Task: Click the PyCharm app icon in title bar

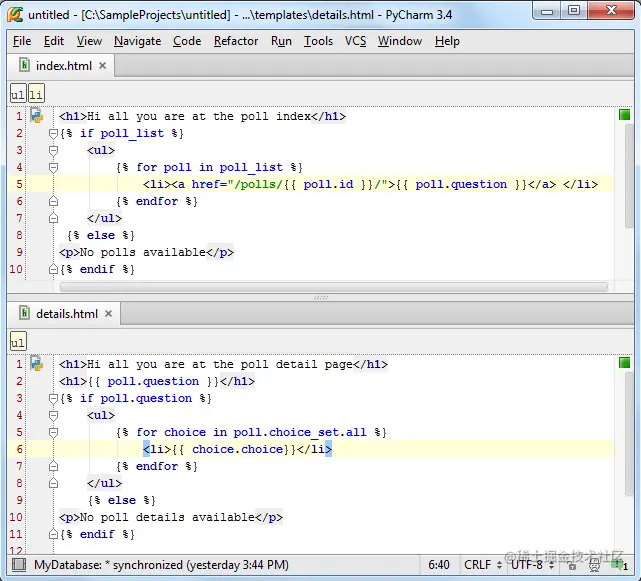Action: coord(15,15)
